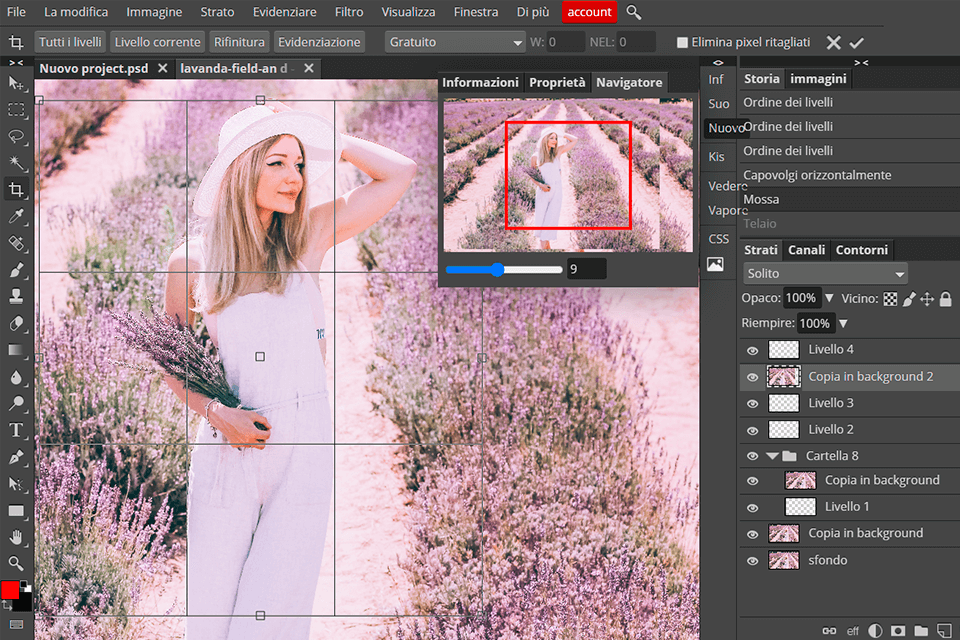Select the Type tool

coord(16,430)
